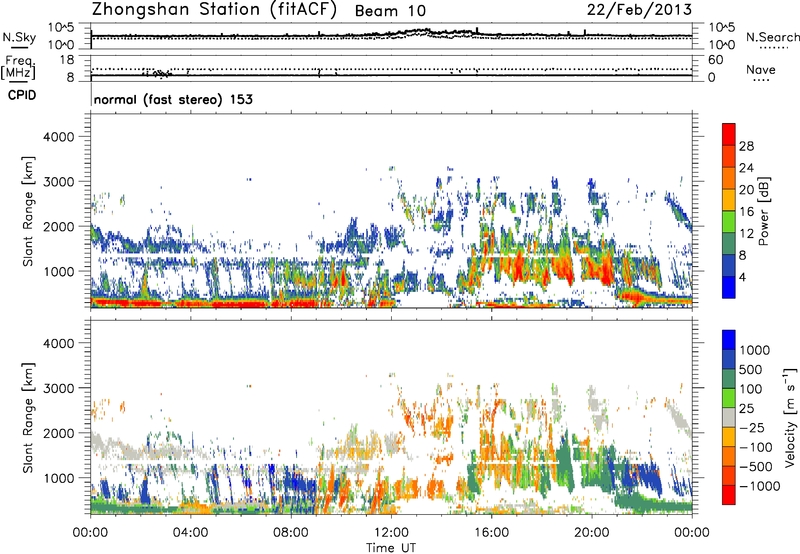Click the "24" power scale value
The image size is (800, 554).
pyautogui.click(x=746, y=168)
